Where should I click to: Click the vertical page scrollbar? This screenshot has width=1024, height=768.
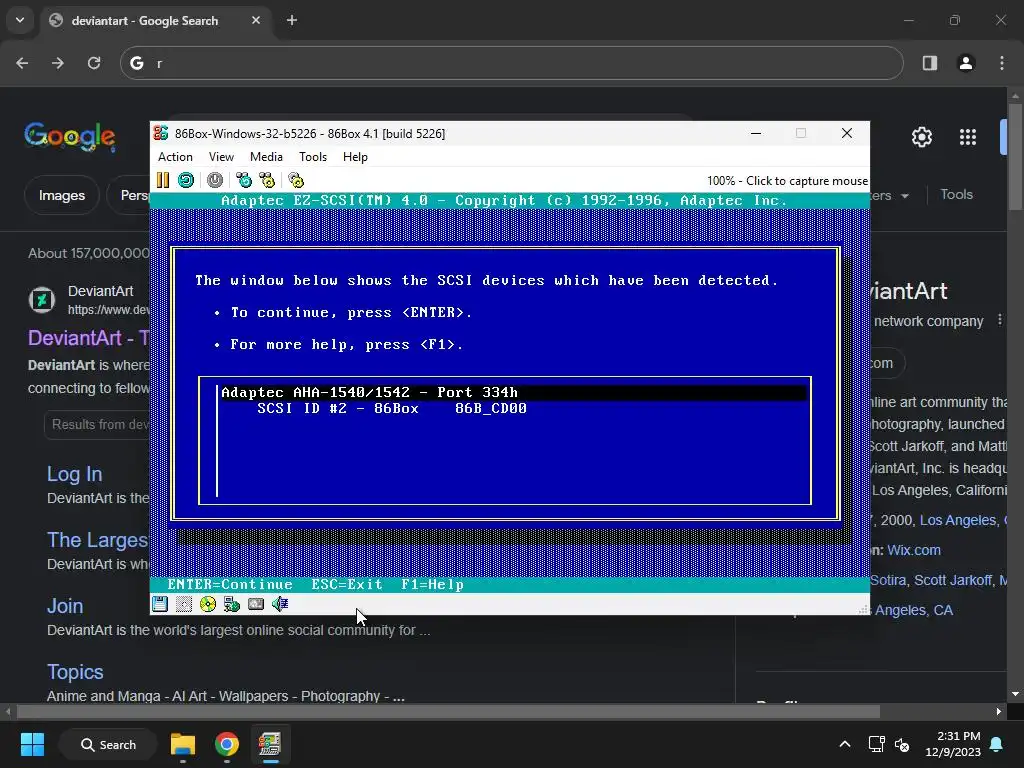pyautogui.click(x=1015, y=155)
